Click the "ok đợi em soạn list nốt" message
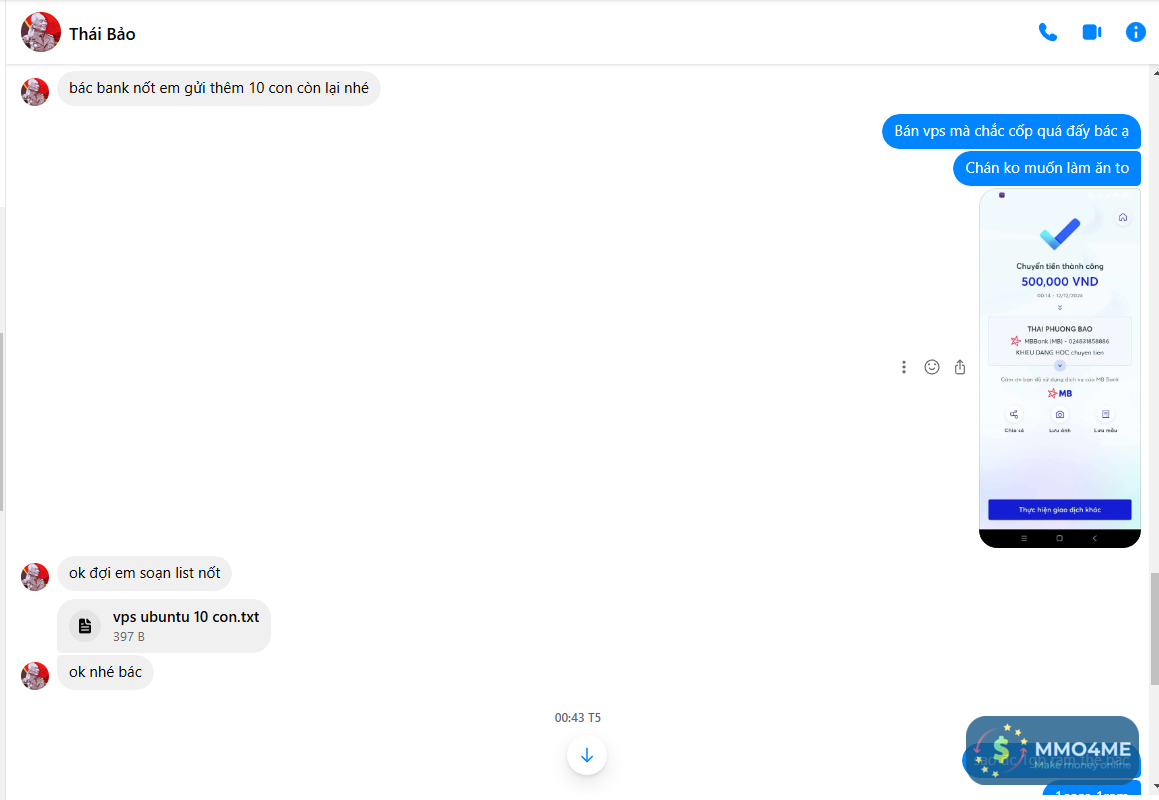This screenshot has width=1159, height=800. tap(144, 573)
